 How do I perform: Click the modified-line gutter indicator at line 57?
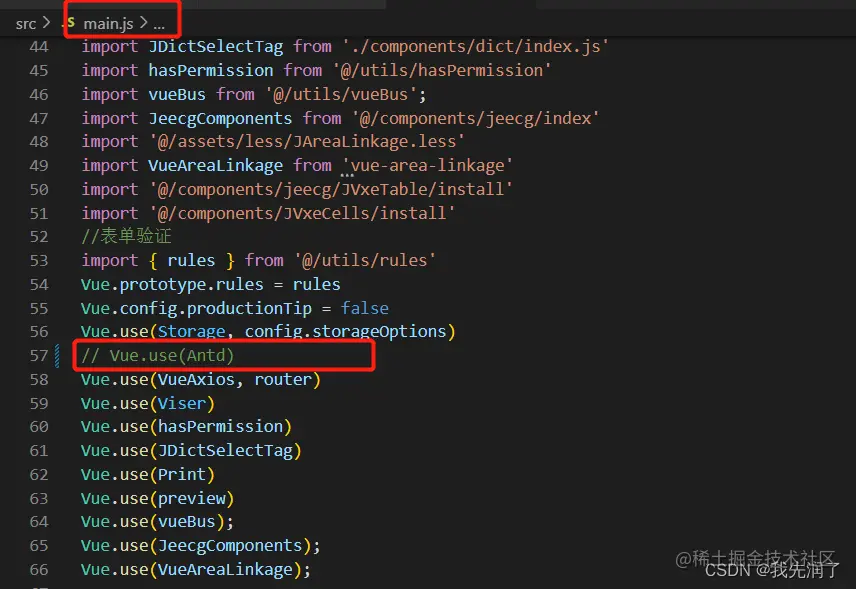point(57,356)
